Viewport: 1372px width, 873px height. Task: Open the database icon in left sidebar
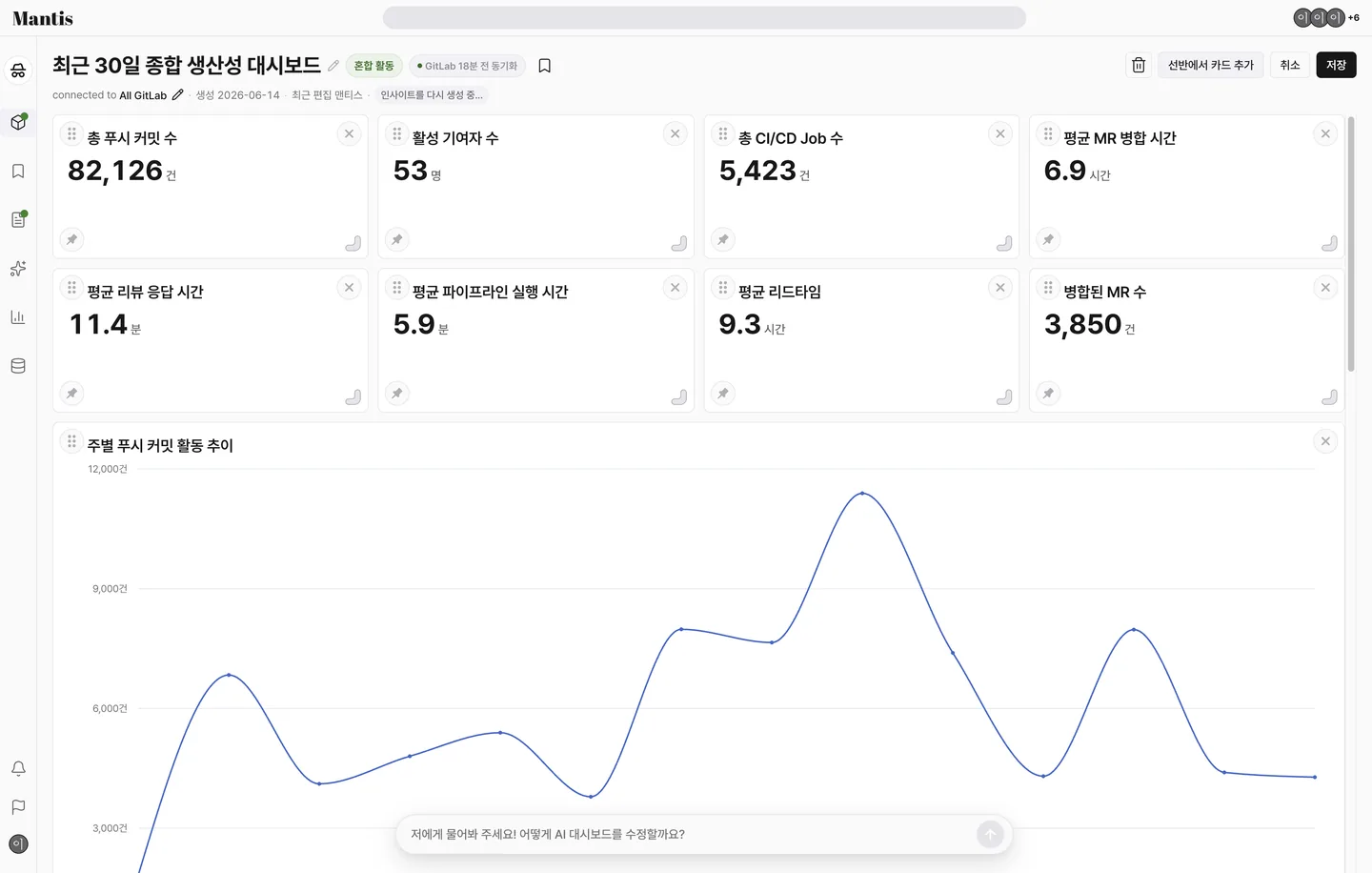click(x=18, y=366)
